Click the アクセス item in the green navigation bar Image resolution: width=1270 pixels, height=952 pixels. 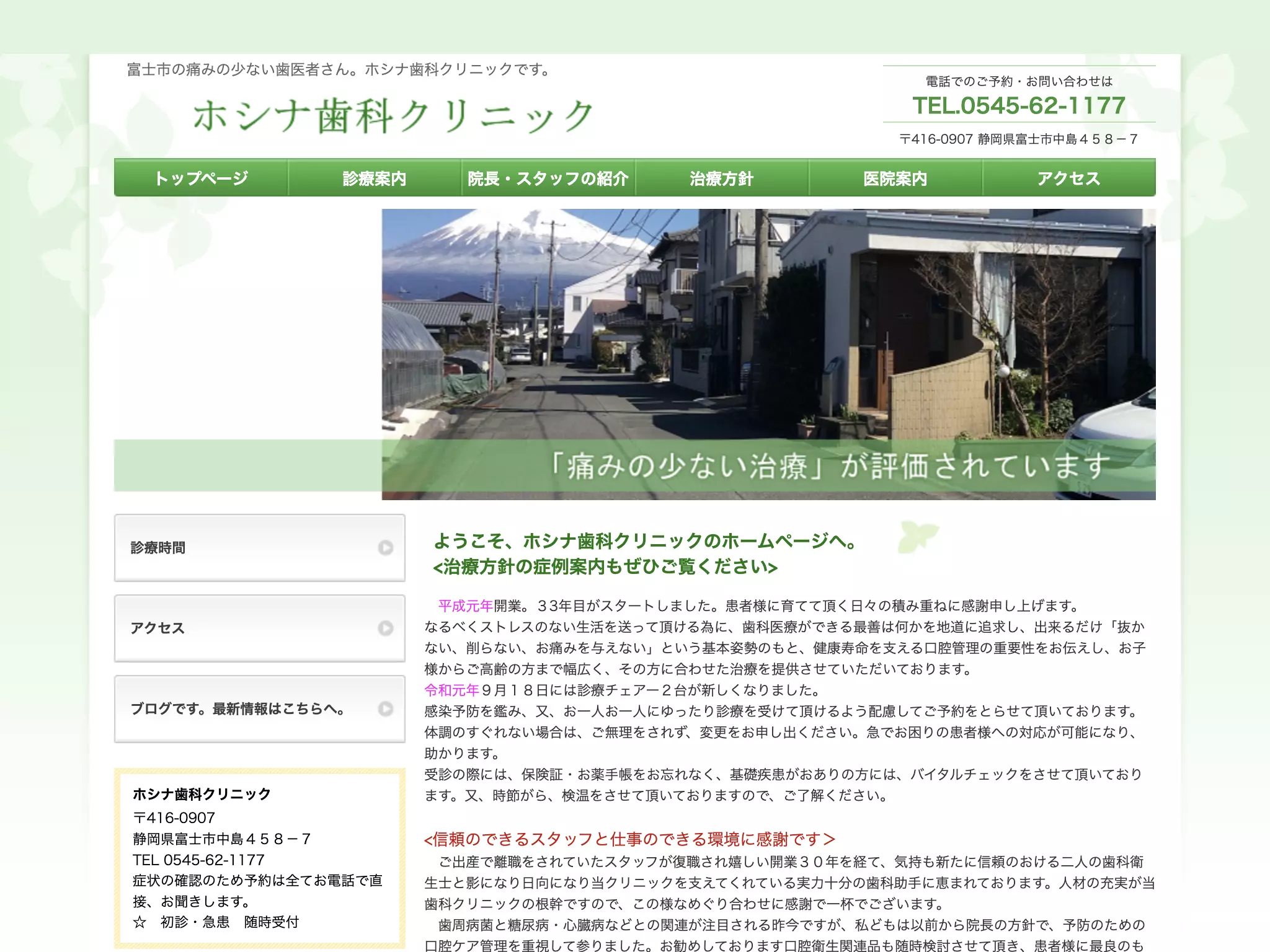(x=1069, y=178)
